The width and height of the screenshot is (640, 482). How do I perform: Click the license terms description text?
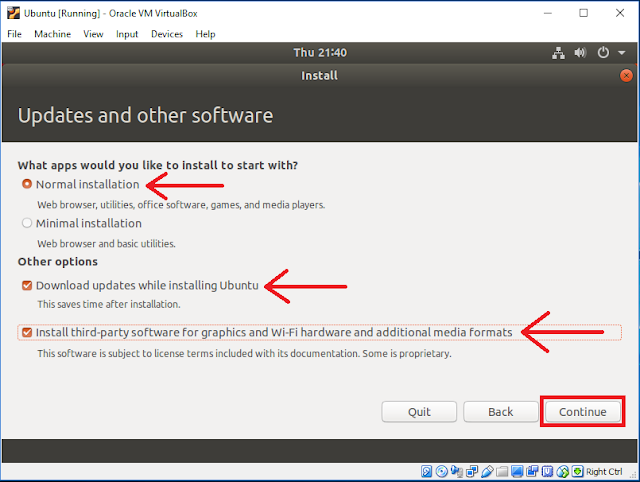[x=244, y=353]
